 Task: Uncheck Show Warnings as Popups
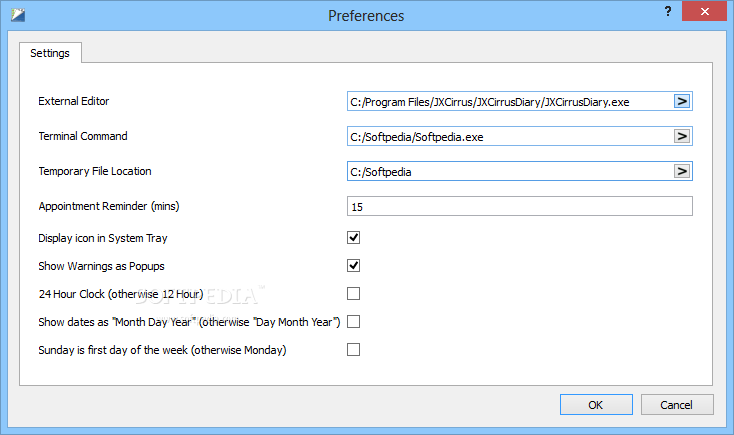[x=353, y=266]
